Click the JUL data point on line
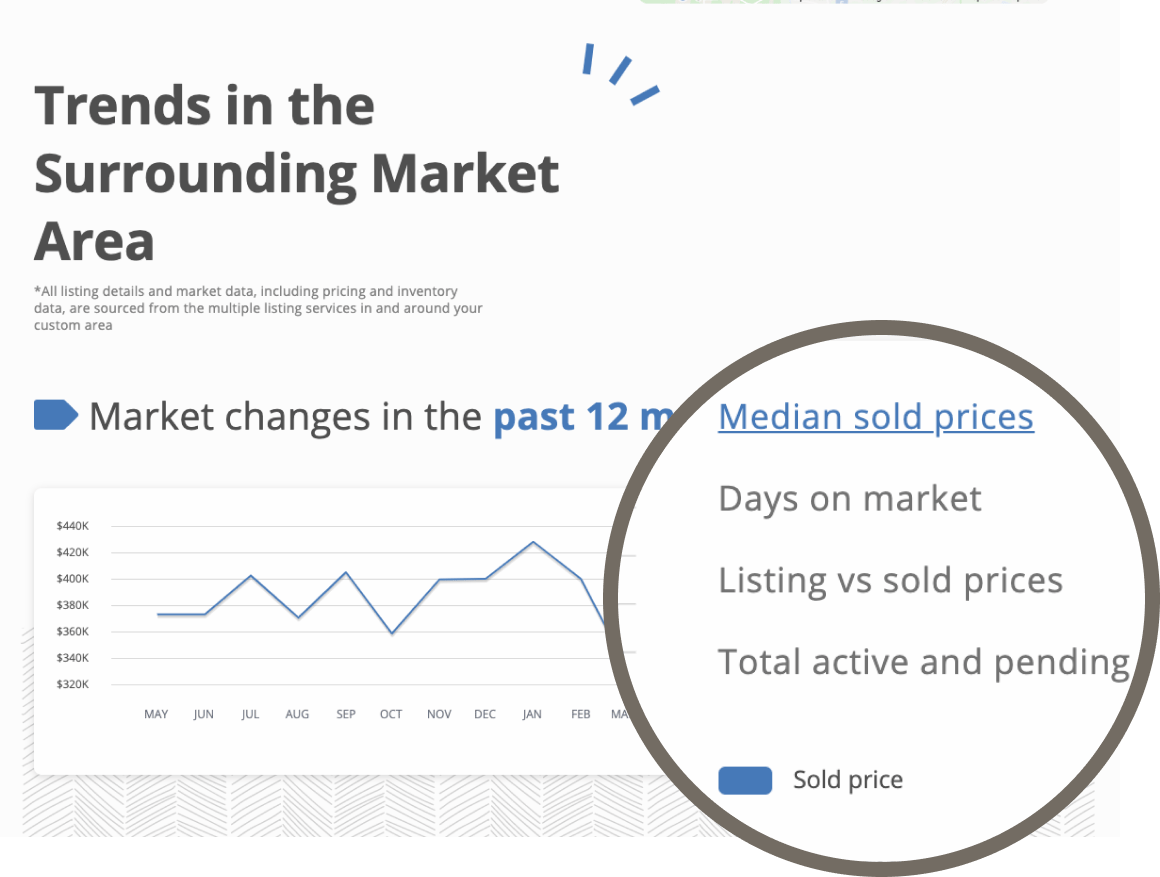Viewport: 1160px width, 877px height. click(252, 575)
